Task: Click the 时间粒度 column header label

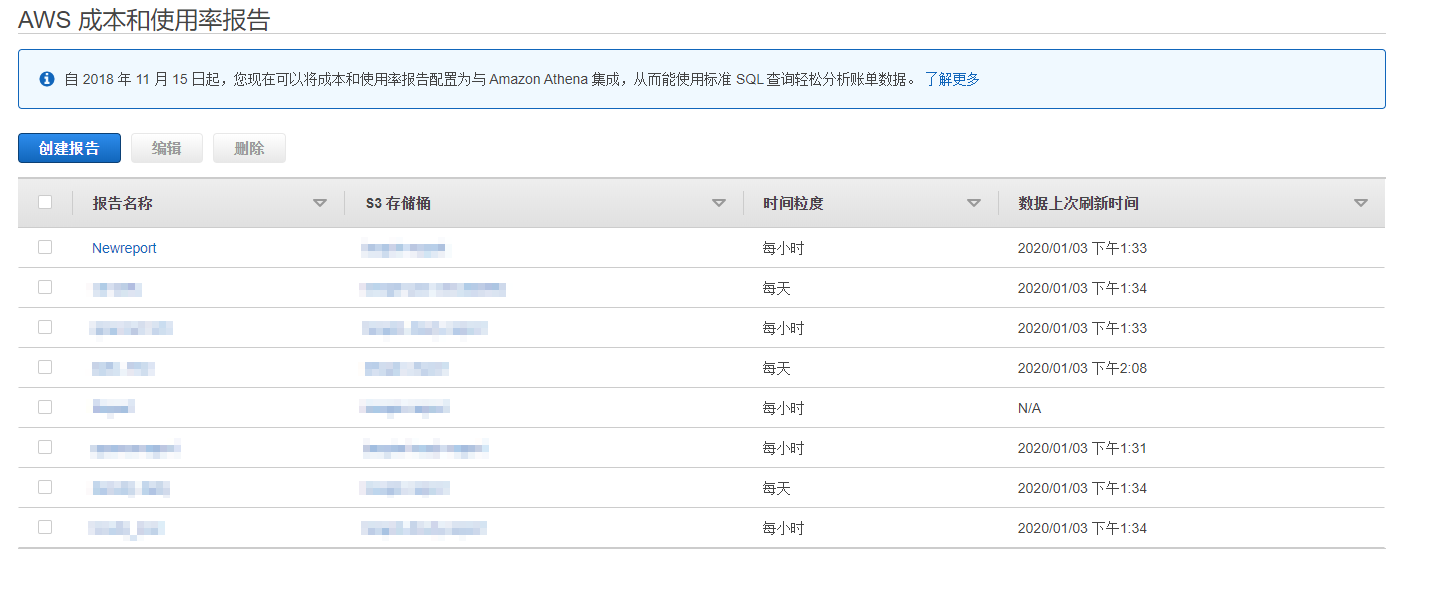Action: click(x=793, y=203)
